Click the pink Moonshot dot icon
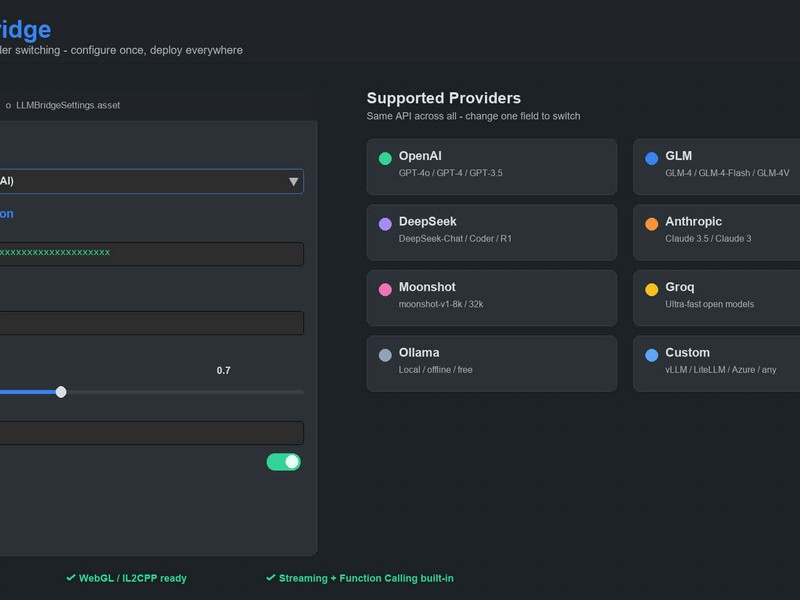Viewport: 800px width, 600px height. 385,289
